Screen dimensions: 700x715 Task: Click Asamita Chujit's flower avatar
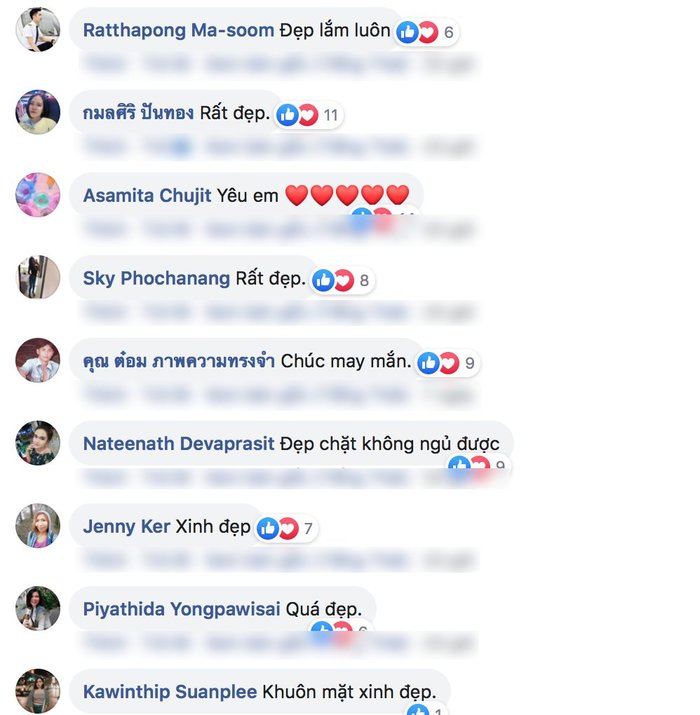[38, 195]
